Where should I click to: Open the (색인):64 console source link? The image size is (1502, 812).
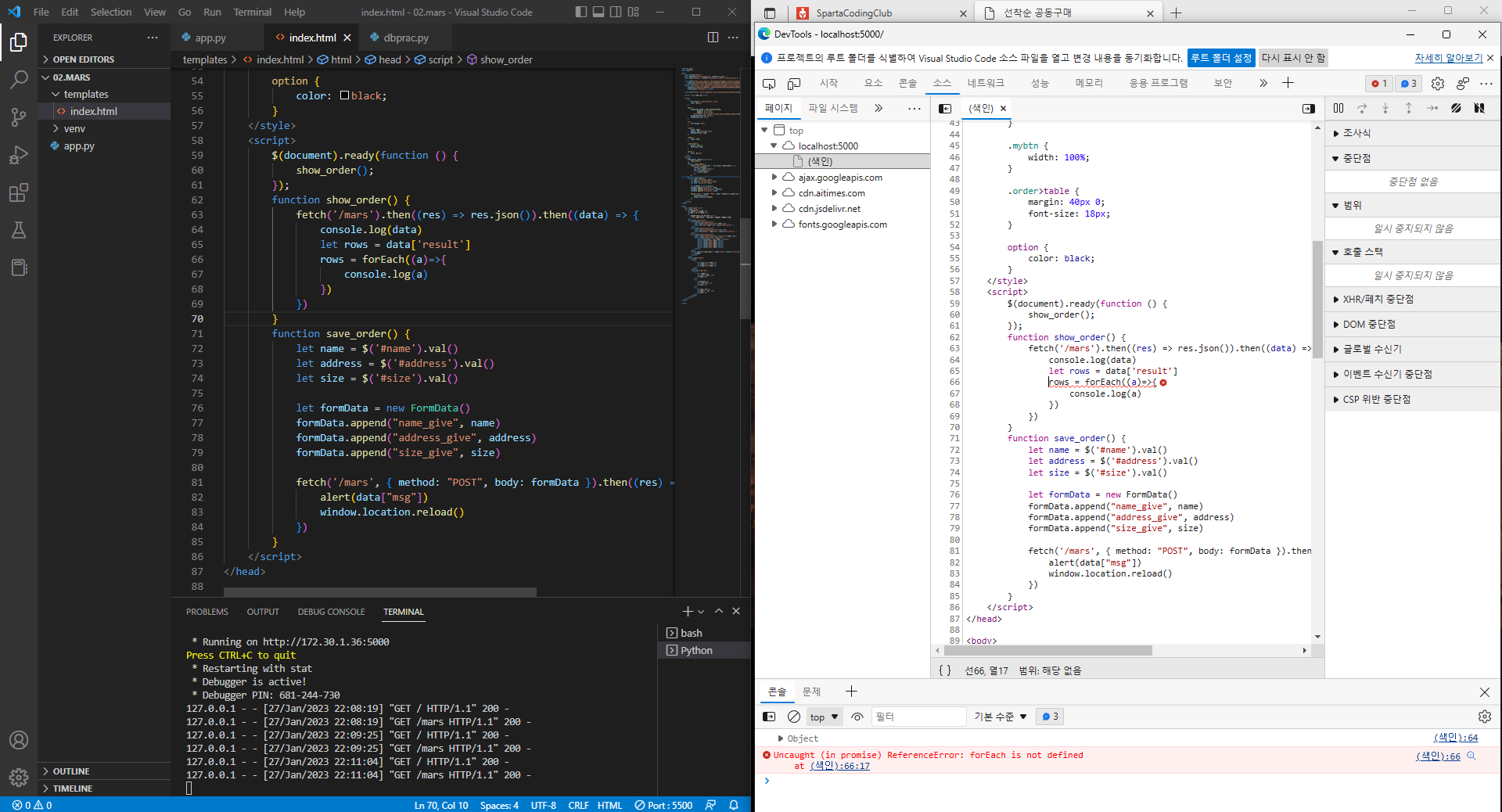tap(1456, 738)
